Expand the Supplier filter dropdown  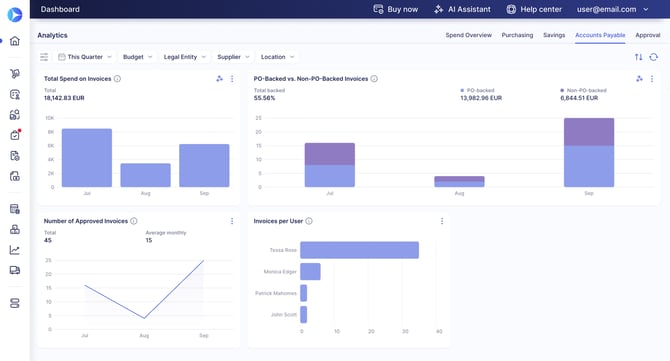233,57
